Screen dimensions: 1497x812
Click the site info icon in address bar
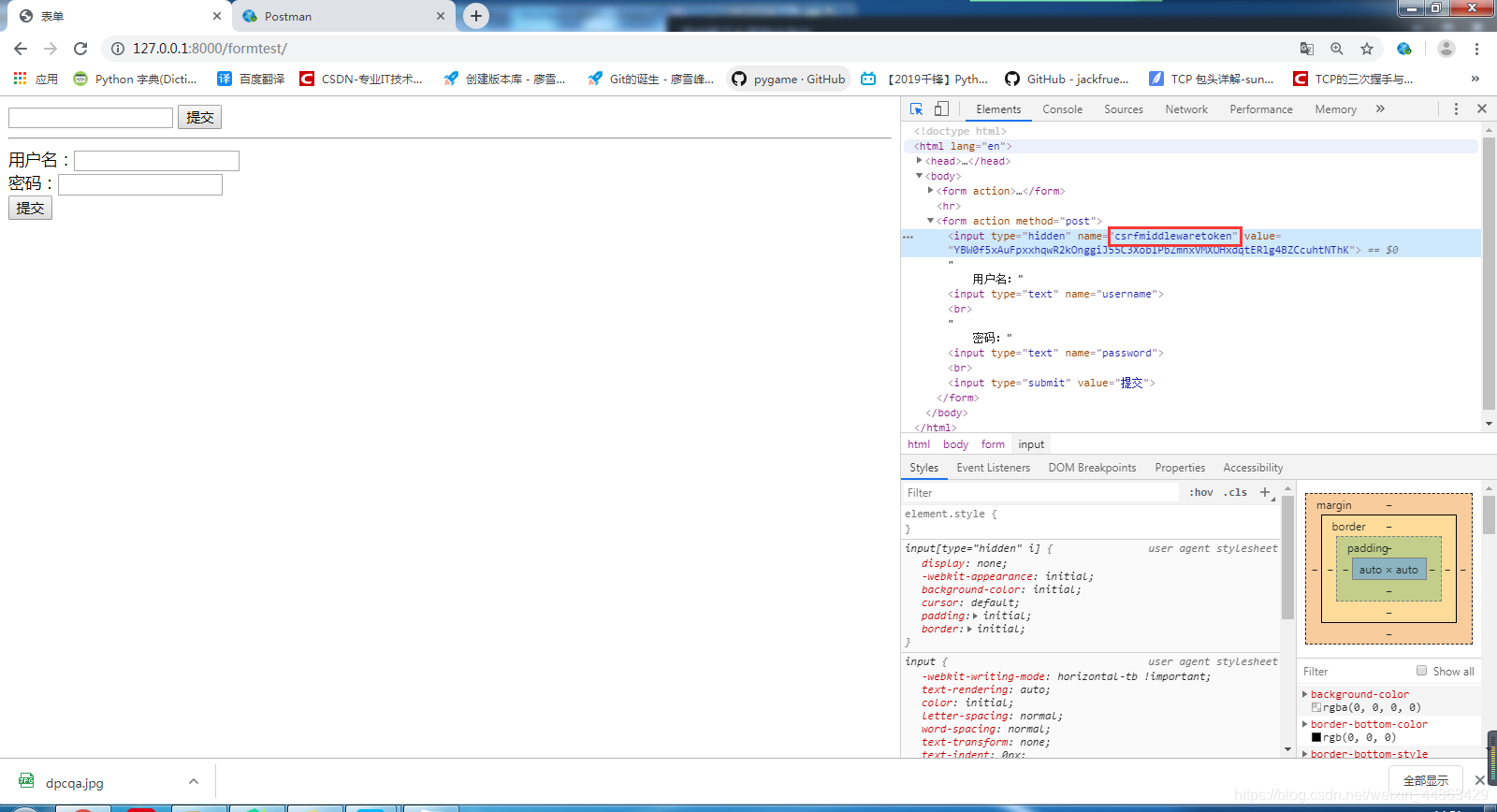pos(118,49)
